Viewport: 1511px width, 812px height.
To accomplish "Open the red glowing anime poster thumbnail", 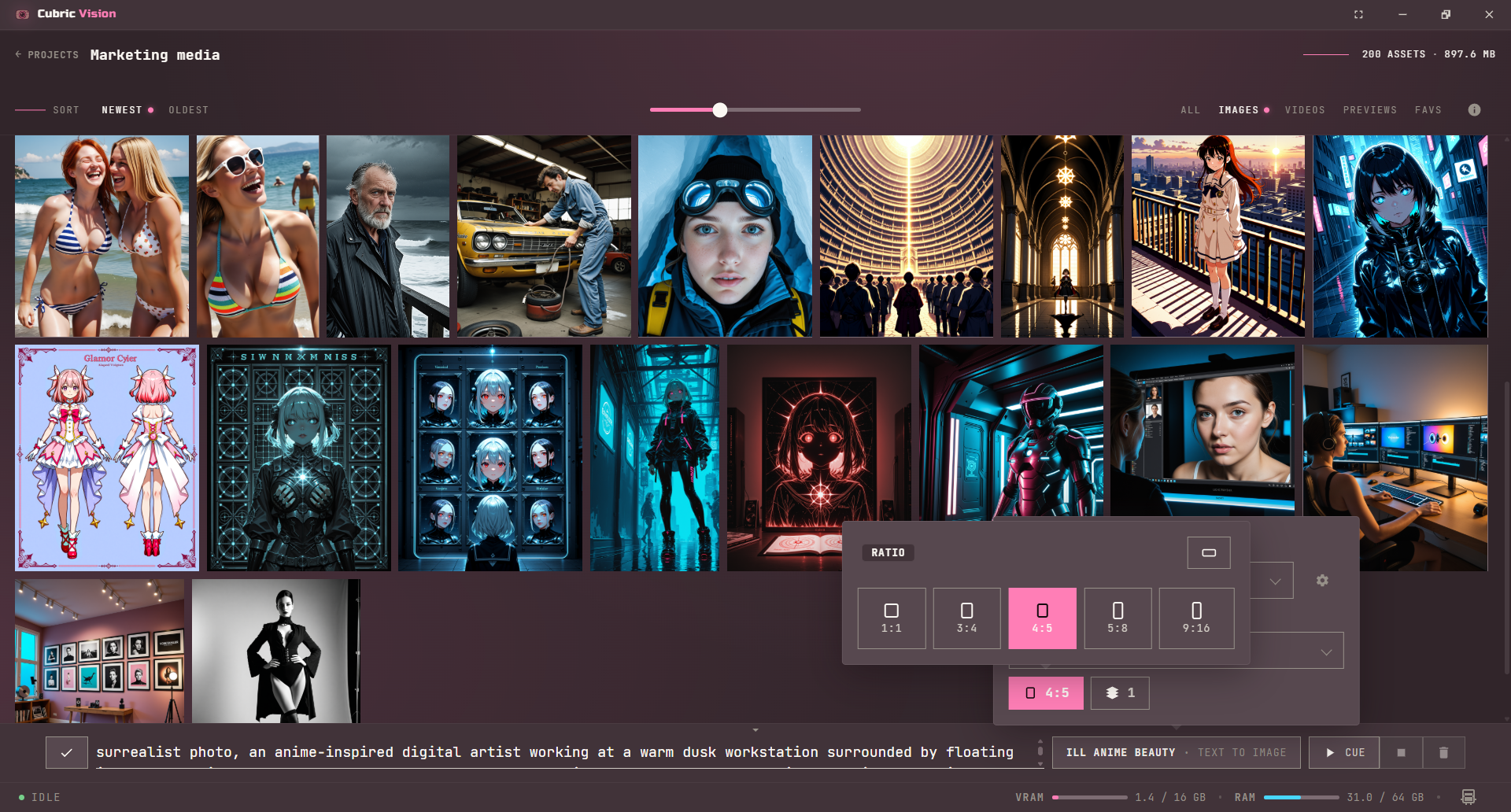I will [818, 433].
